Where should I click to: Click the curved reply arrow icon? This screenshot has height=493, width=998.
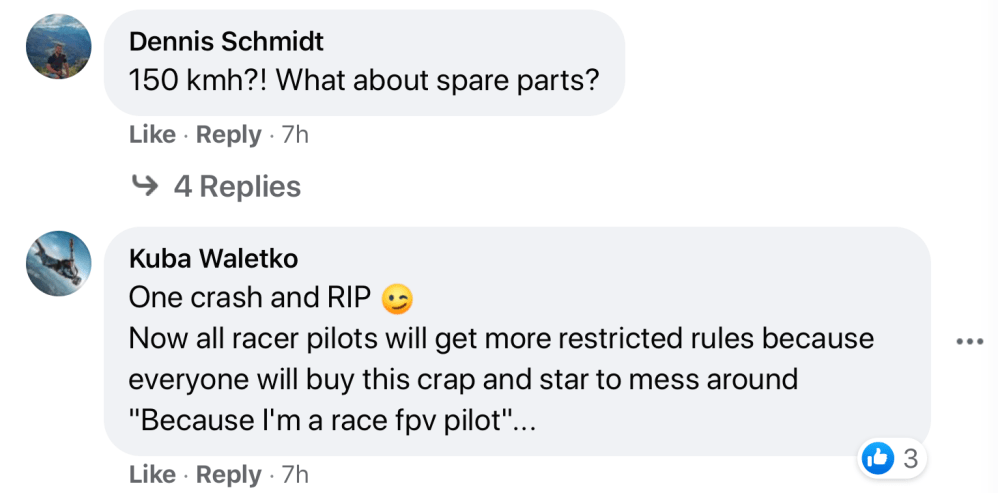coord(145,186)
